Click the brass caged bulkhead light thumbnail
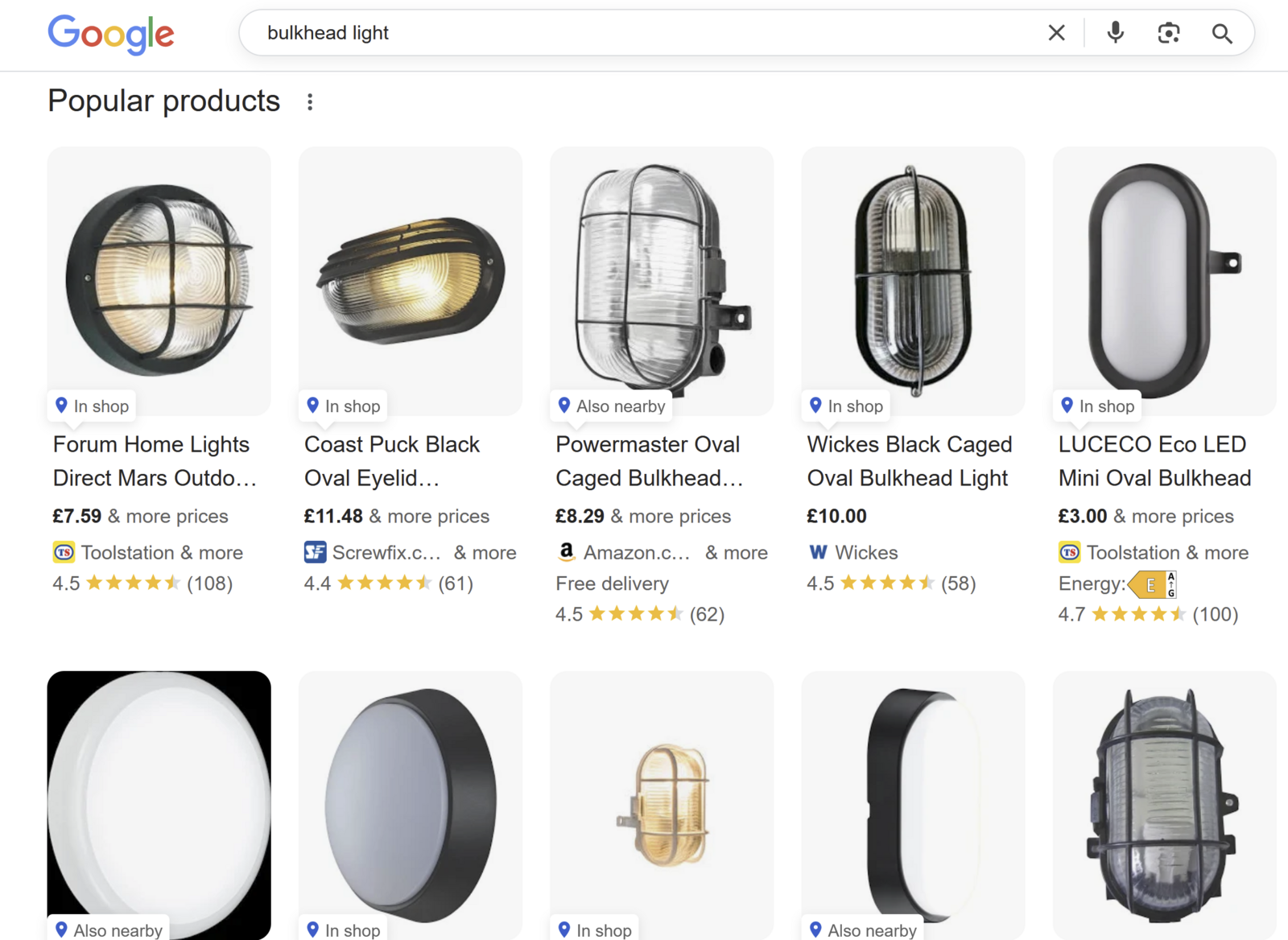Image resolution: width=1288 pixels, height=940 pixels. 662,802
